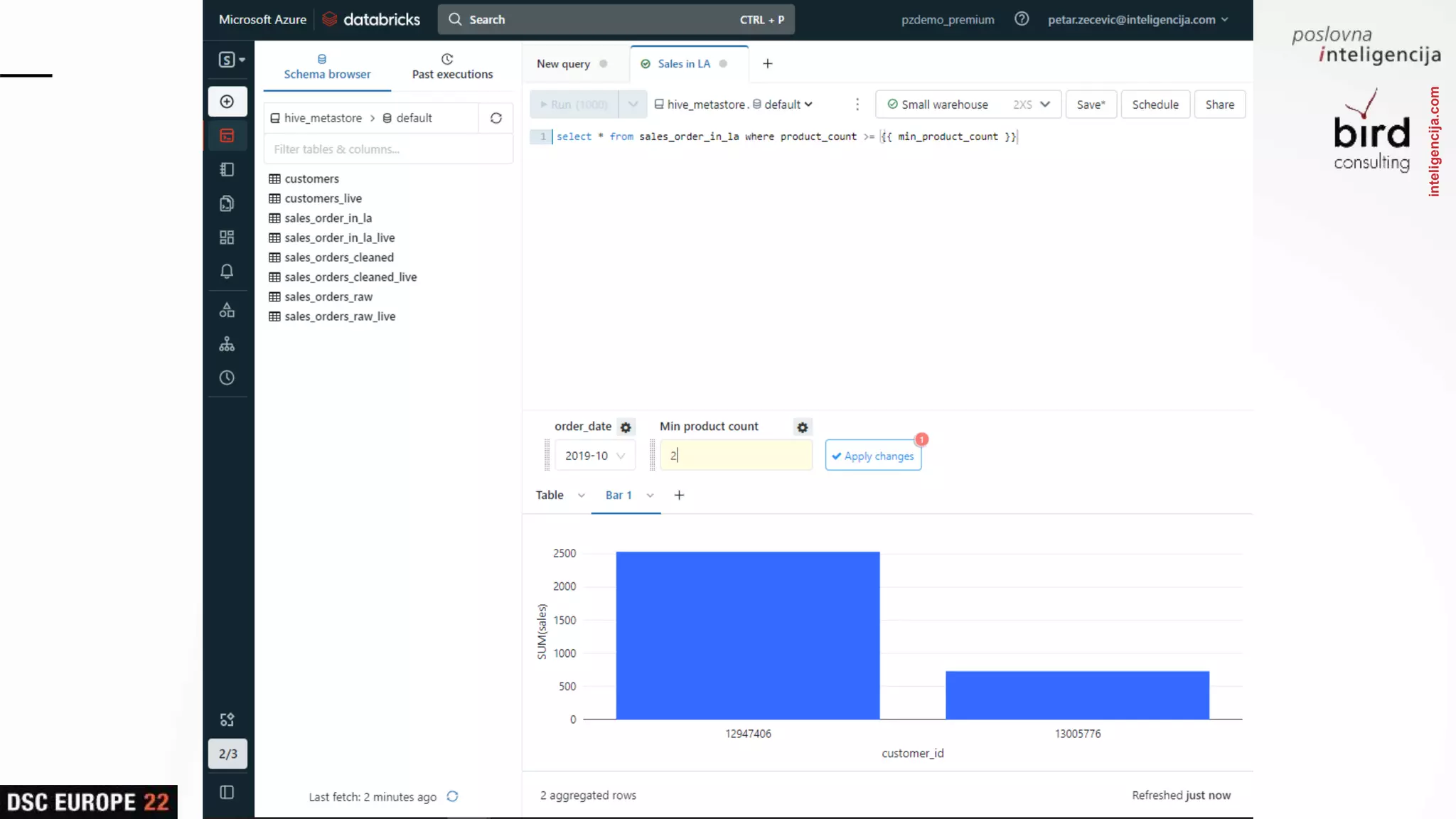Click the Apply changes button
The height and width of the screenshot is (819, 1456).
(x=873, y=456)
